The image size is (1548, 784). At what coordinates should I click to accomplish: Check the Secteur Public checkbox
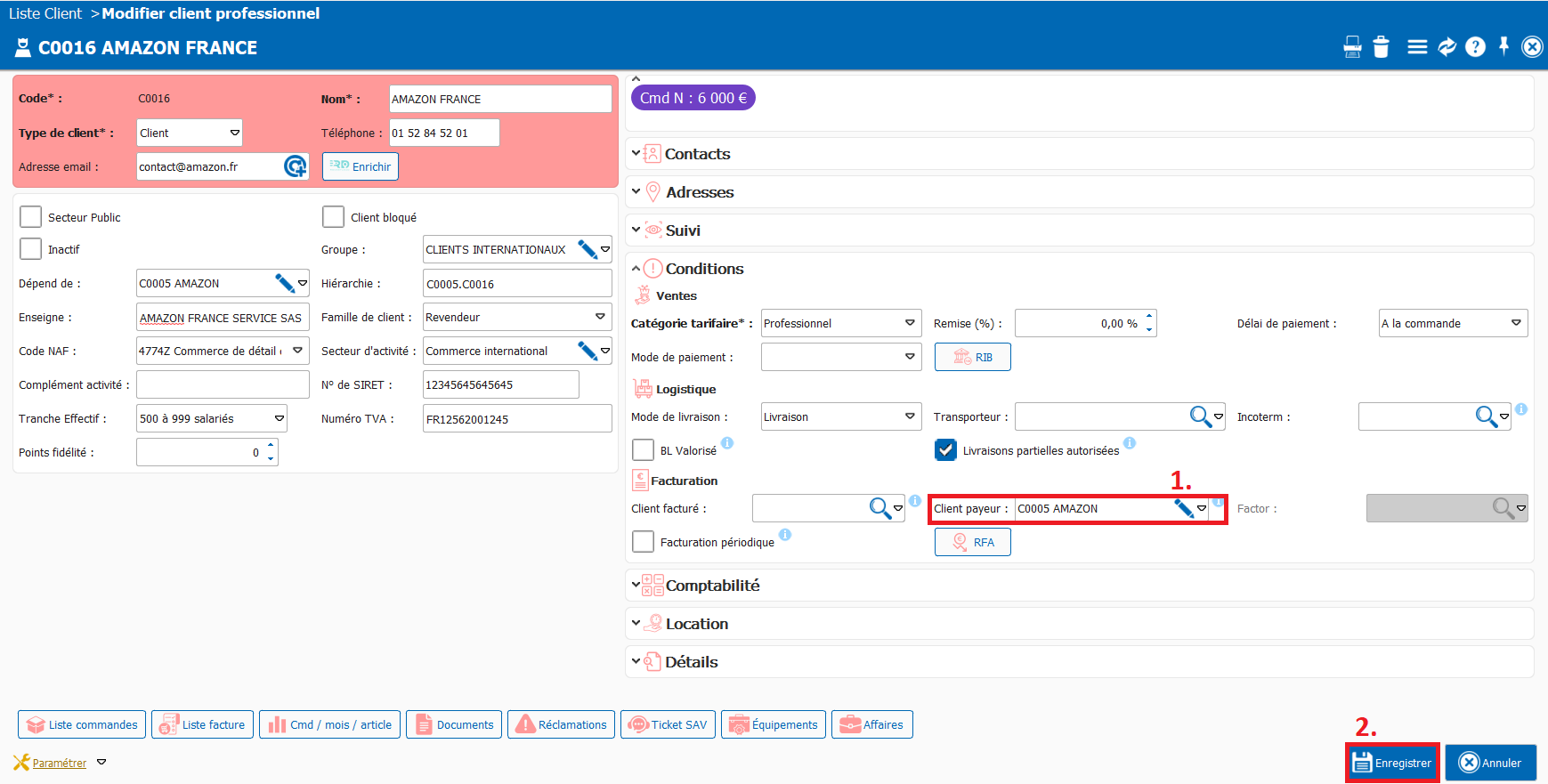(31, 217)
